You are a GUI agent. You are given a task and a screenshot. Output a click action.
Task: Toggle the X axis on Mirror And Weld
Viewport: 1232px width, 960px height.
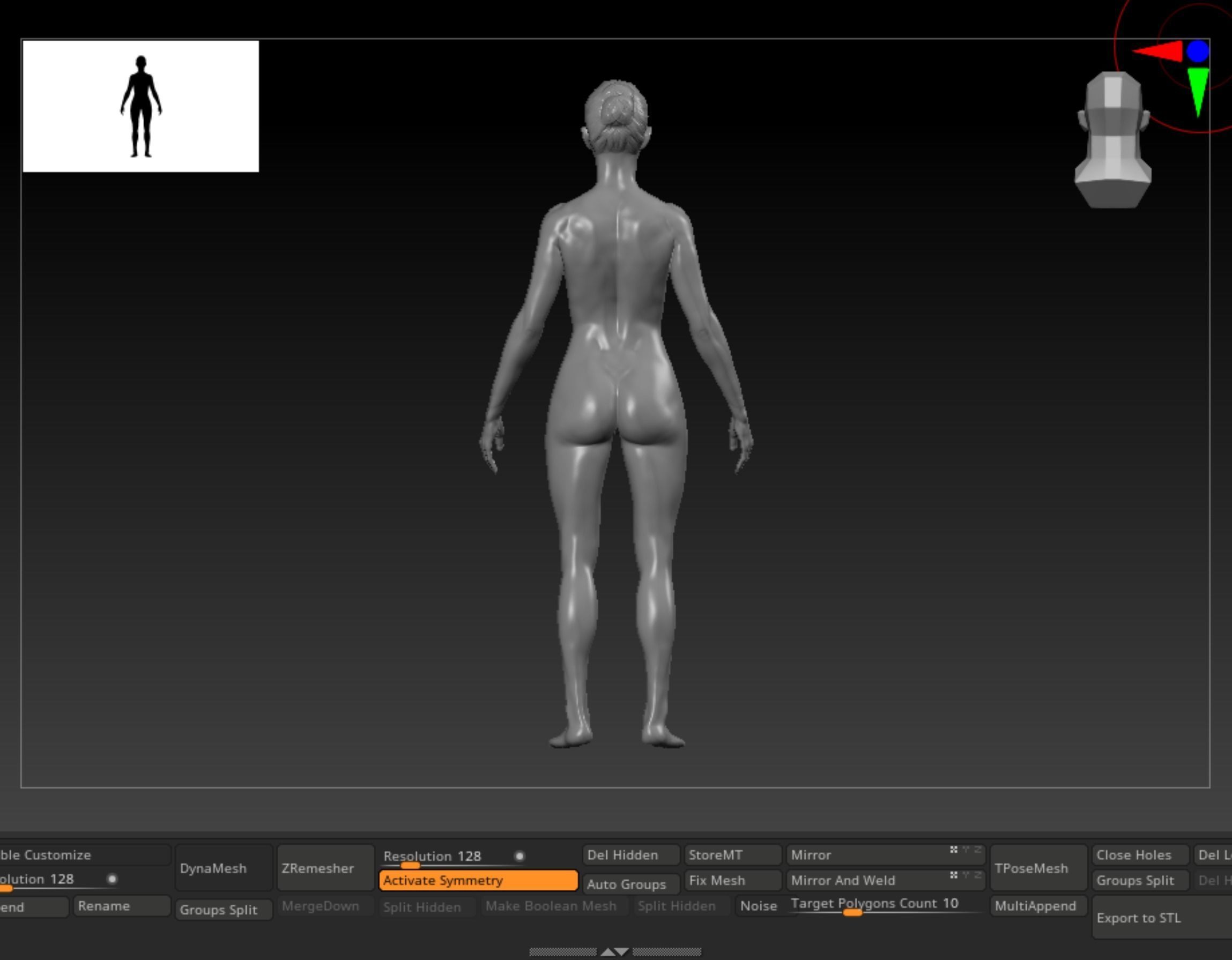(953, 875)
